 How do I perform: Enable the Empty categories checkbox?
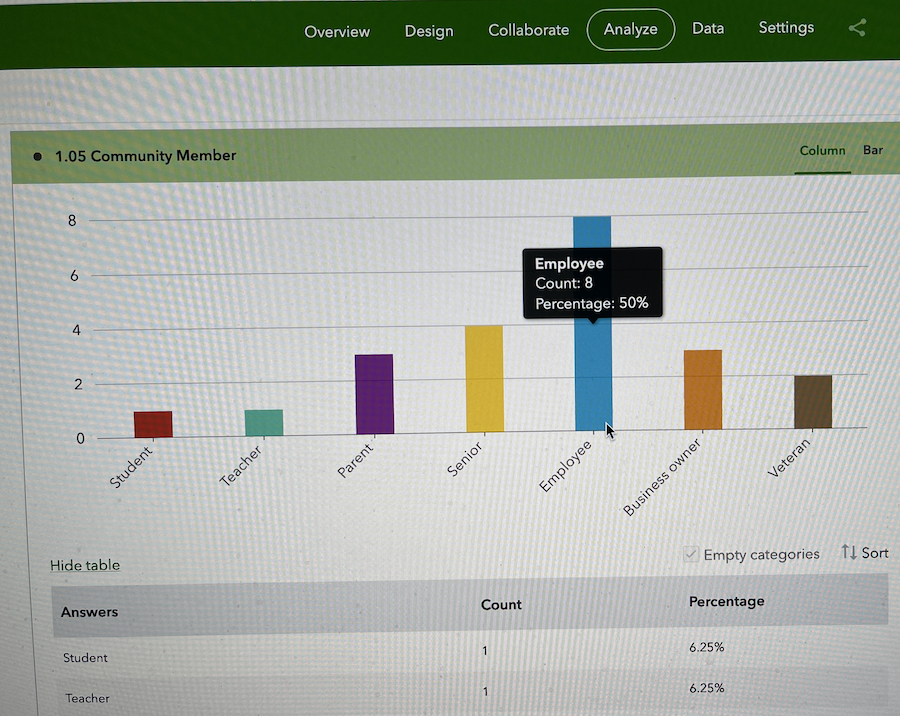(691, 553)
